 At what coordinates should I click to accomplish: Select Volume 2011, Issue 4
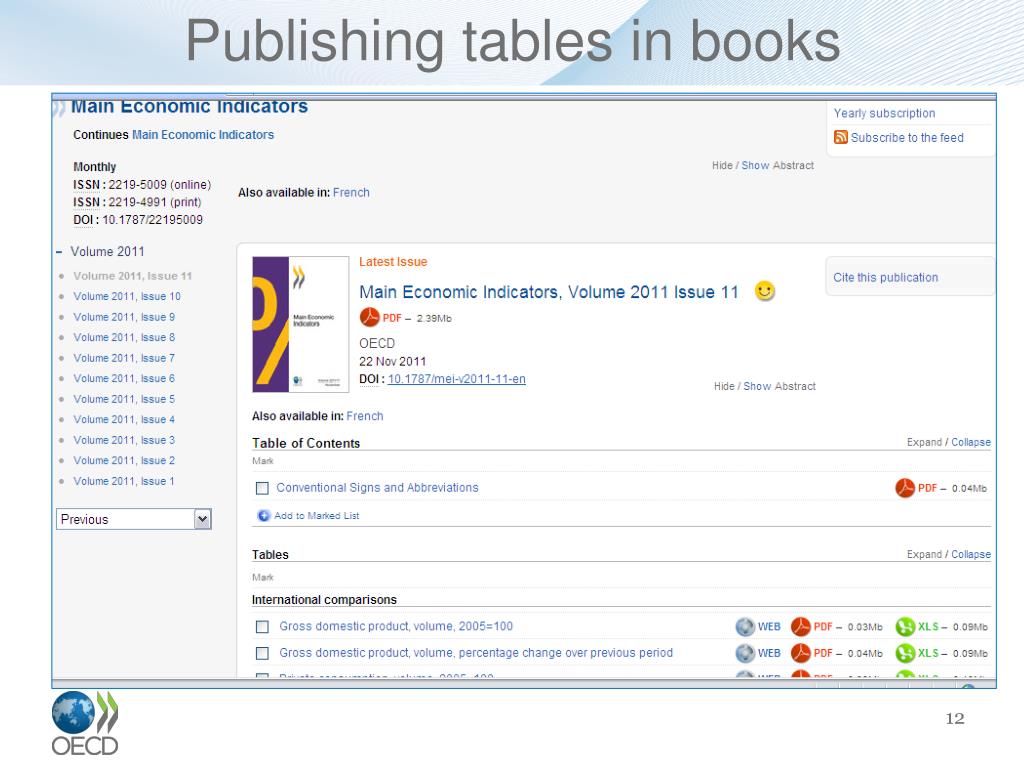point(124,419)
